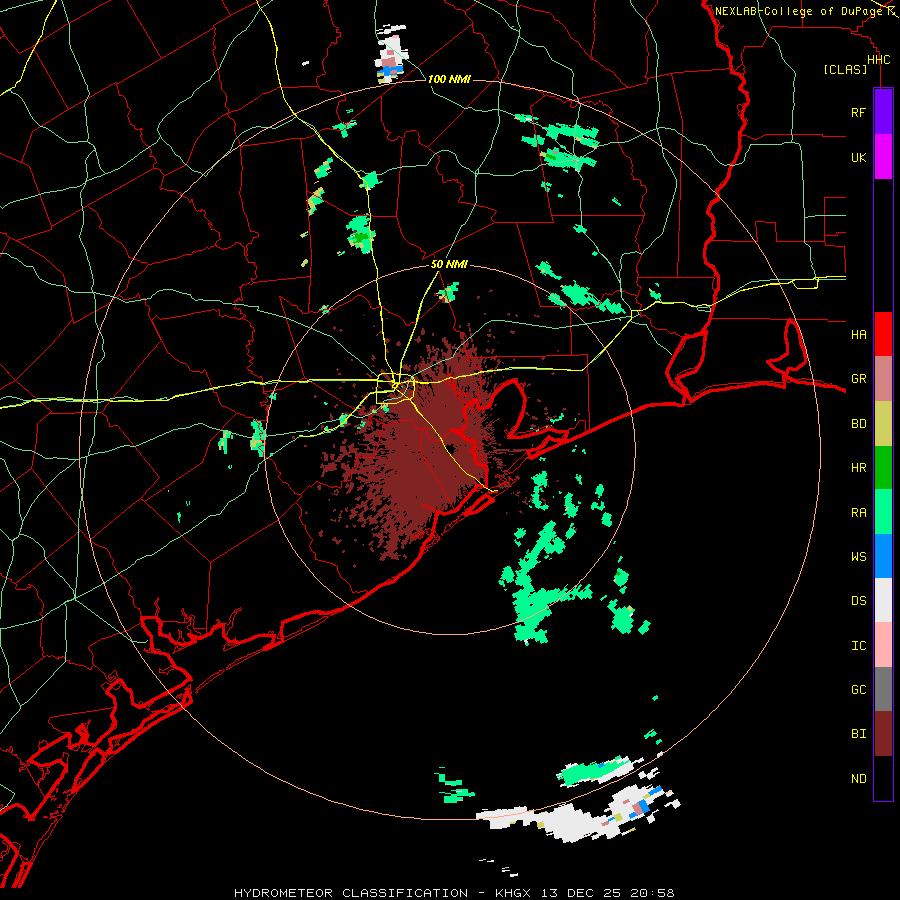Select the BD yellow legend block

883,423
